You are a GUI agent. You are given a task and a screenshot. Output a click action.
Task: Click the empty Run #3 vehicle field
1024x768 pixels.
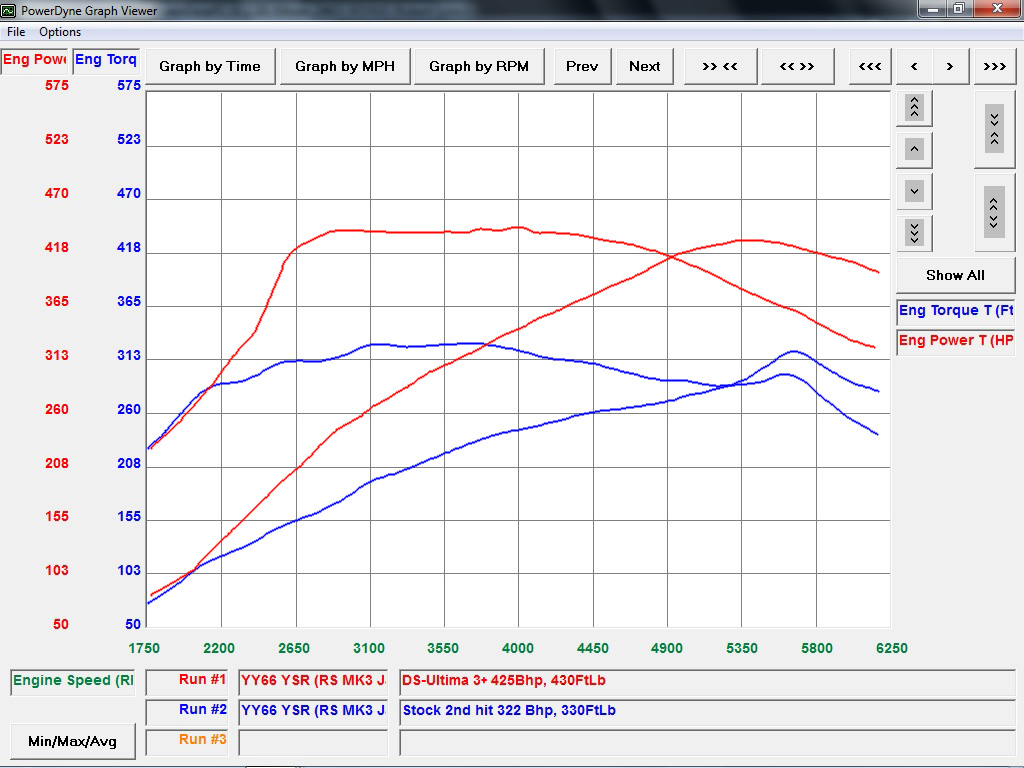[x=313, y=742]
